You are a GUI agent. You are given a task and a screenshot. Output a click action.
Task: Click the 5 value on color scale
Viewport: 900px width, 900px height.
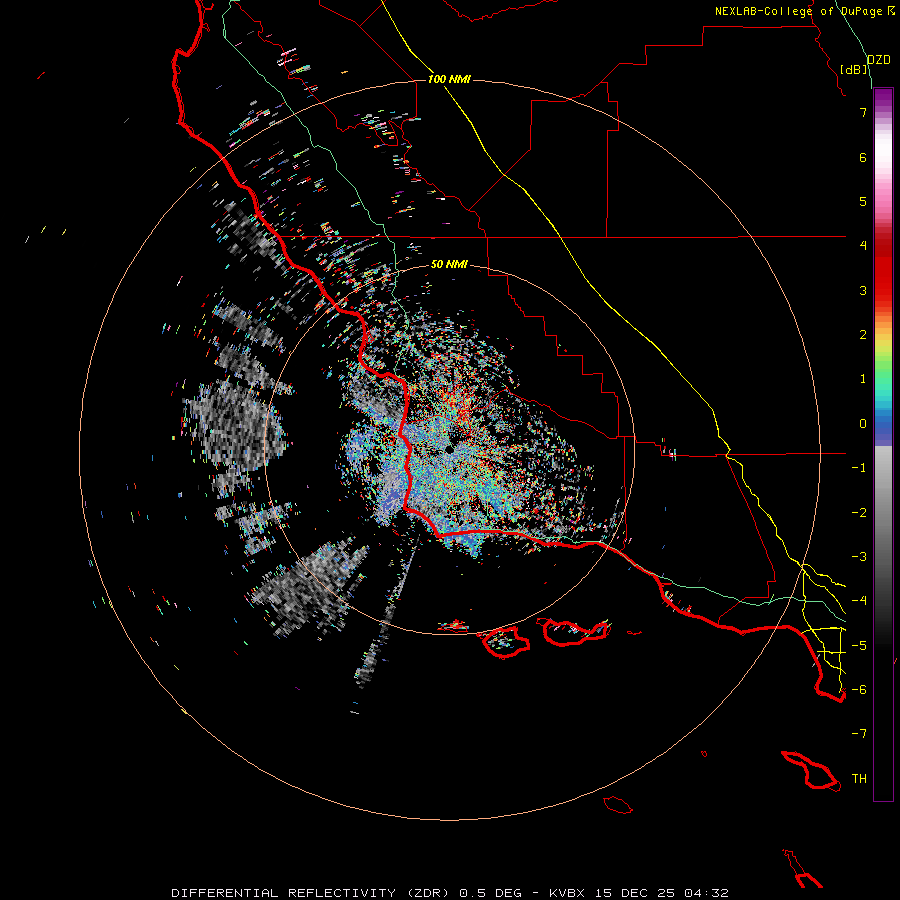pyautogui.click(x=863, y=201)
